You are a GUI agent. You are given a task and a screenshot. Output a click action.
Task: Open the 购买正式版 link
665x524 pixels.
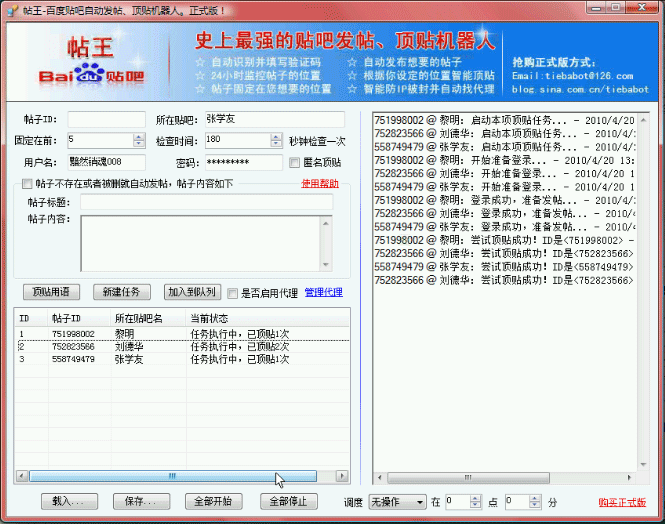622,502
